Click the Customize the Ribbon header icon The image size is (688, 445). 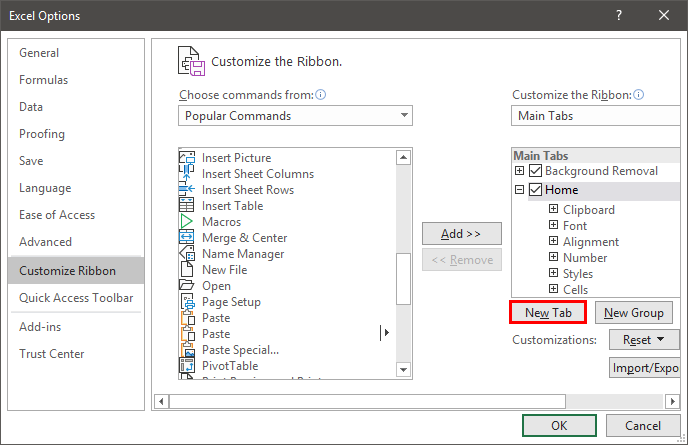click(x=191, y=61)
